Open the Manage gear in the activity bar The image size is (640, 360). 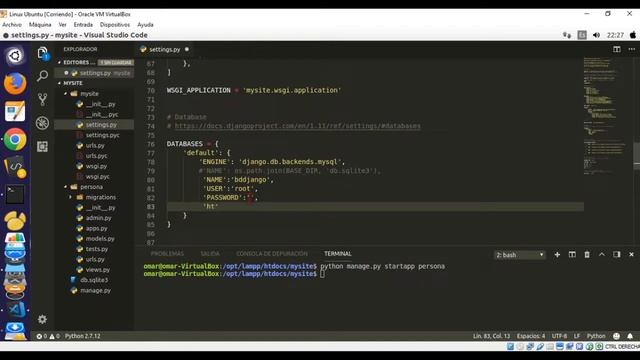point(42,319)
